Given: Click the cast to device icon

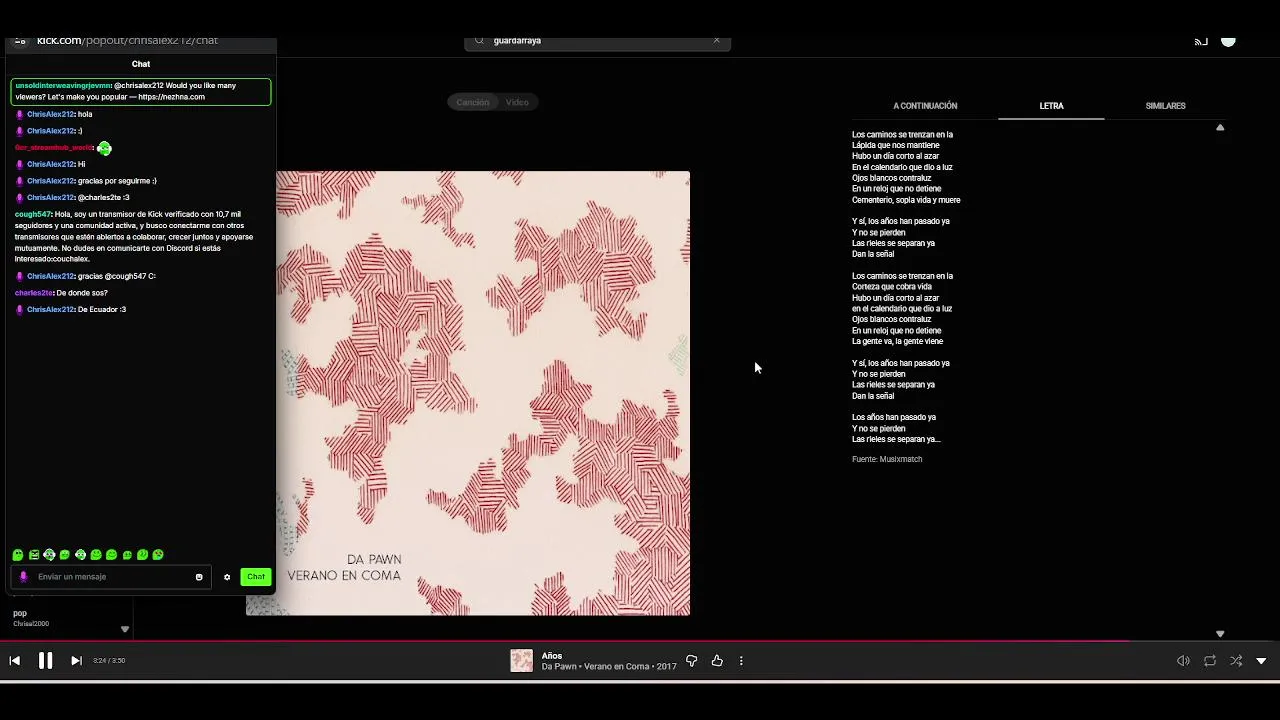Looking at the screenshot, I should coord(1201,42).
